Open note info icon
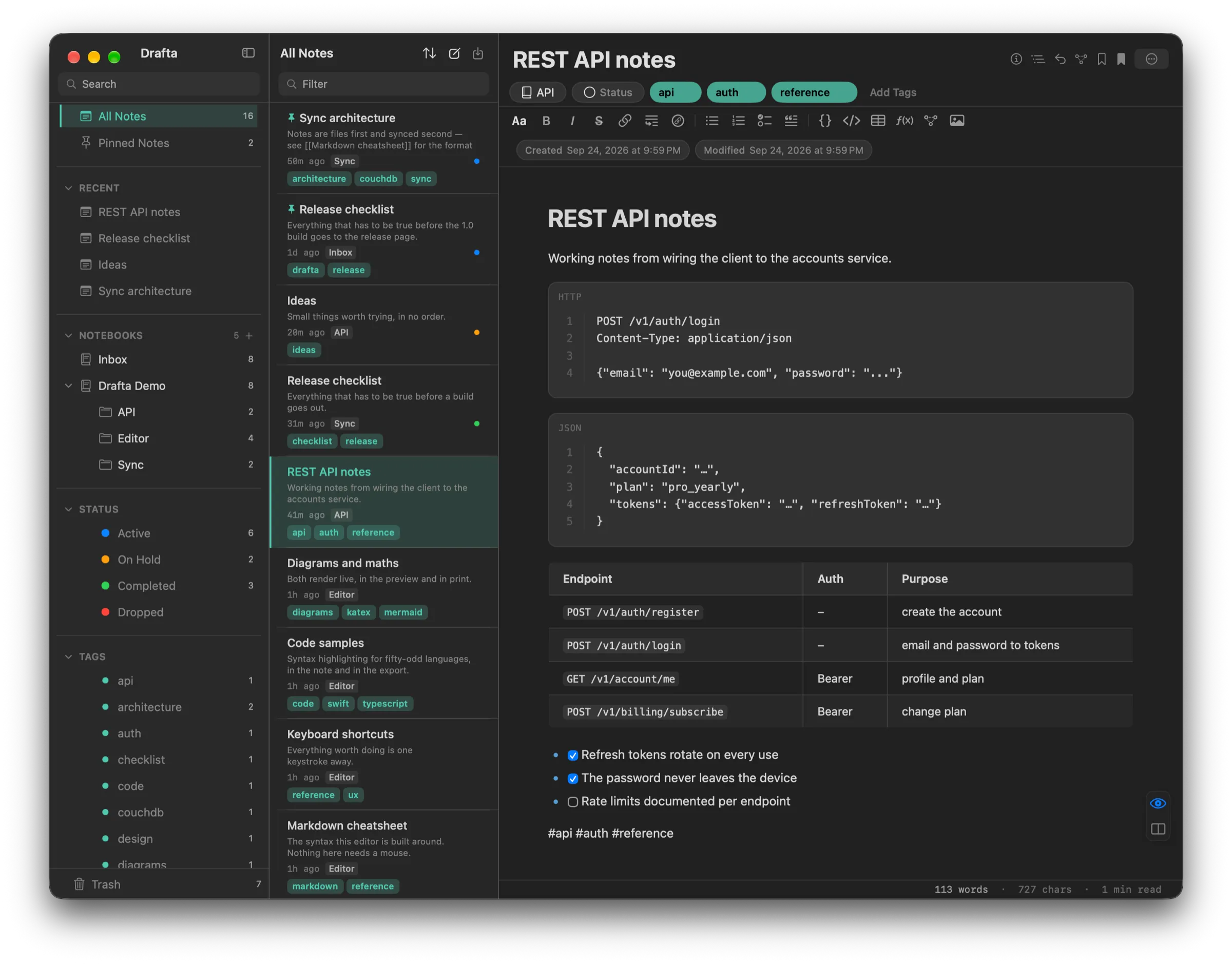1232x964 pixels. [x=1016, y=59]
